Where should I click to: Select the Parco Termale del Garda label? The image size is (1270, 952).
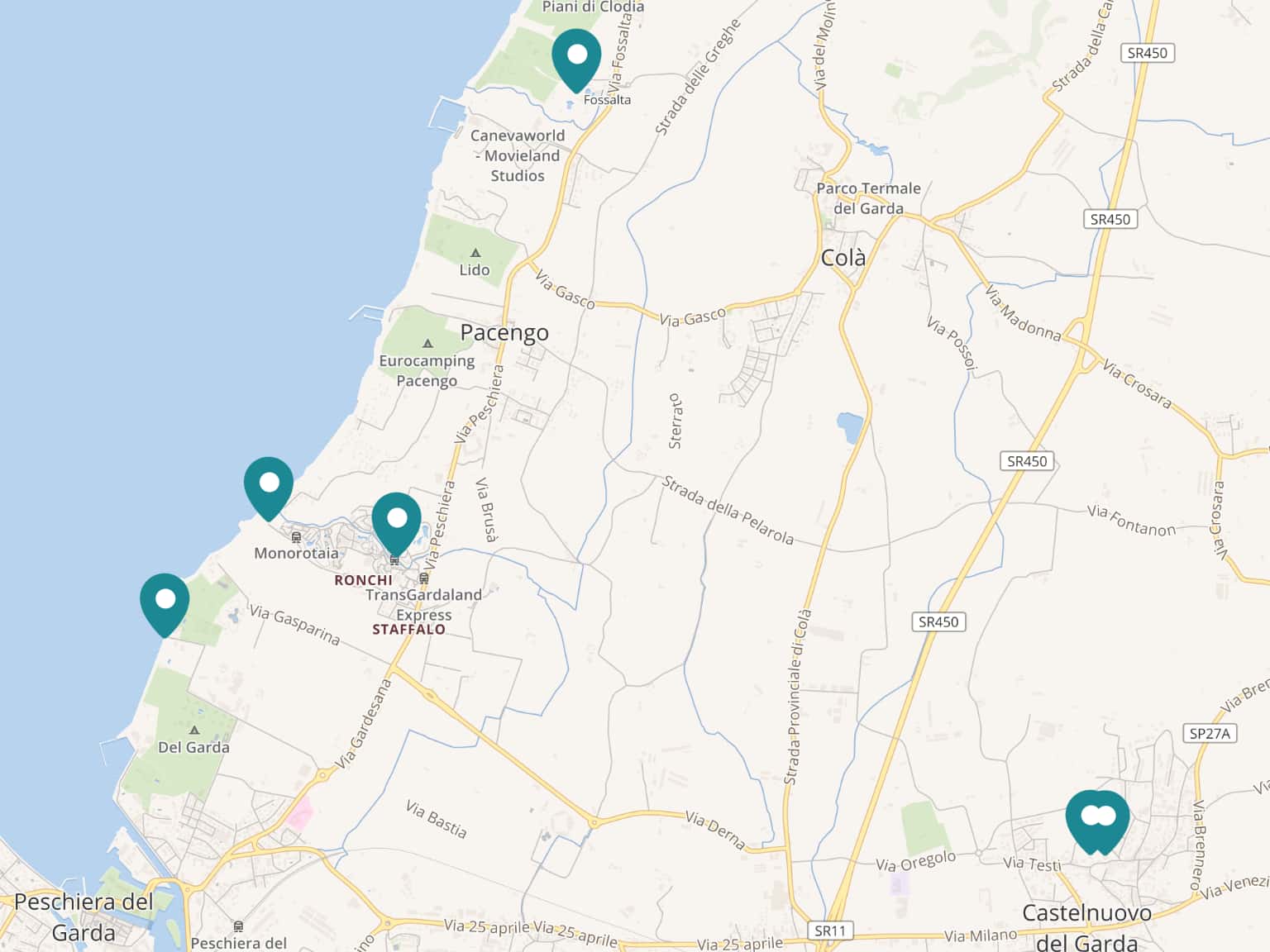tap(868, 198)
